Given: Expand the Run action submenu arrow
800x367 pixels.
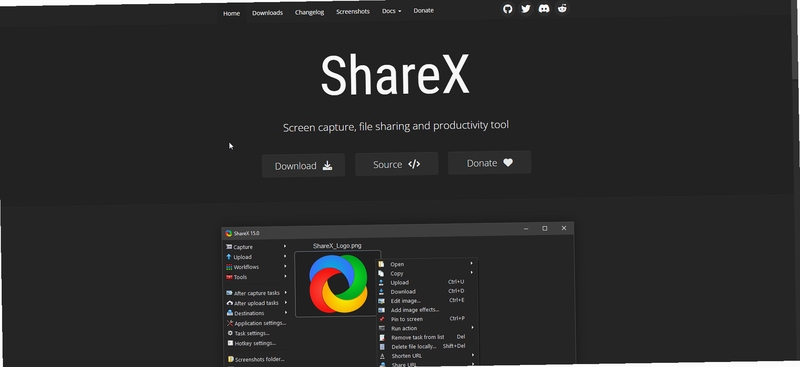Looking at the screenshot, I should pos(472,327).
